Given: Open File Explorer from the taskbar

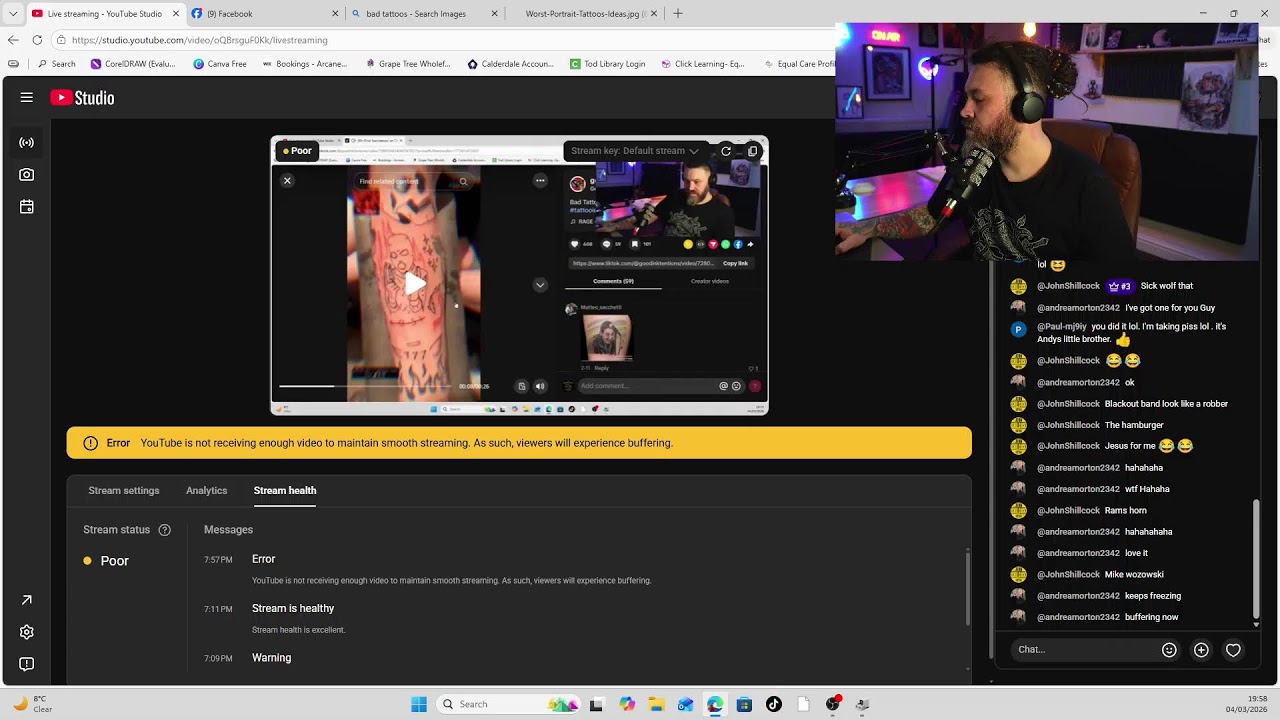Looking at the screenshot, I should tap(656, 704).
